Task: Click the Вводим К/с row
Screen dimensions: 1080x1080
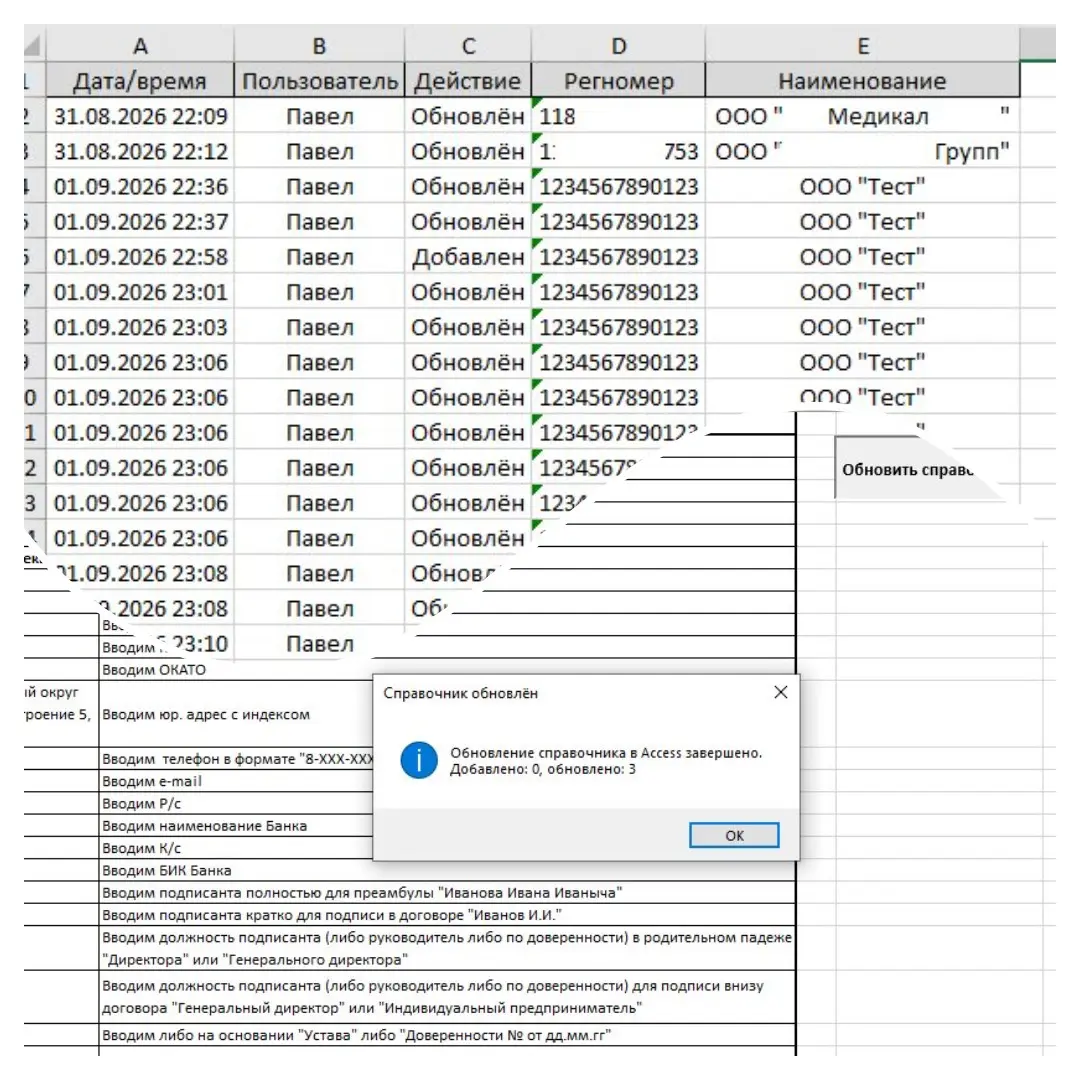Action: click(x=236, y=848)
